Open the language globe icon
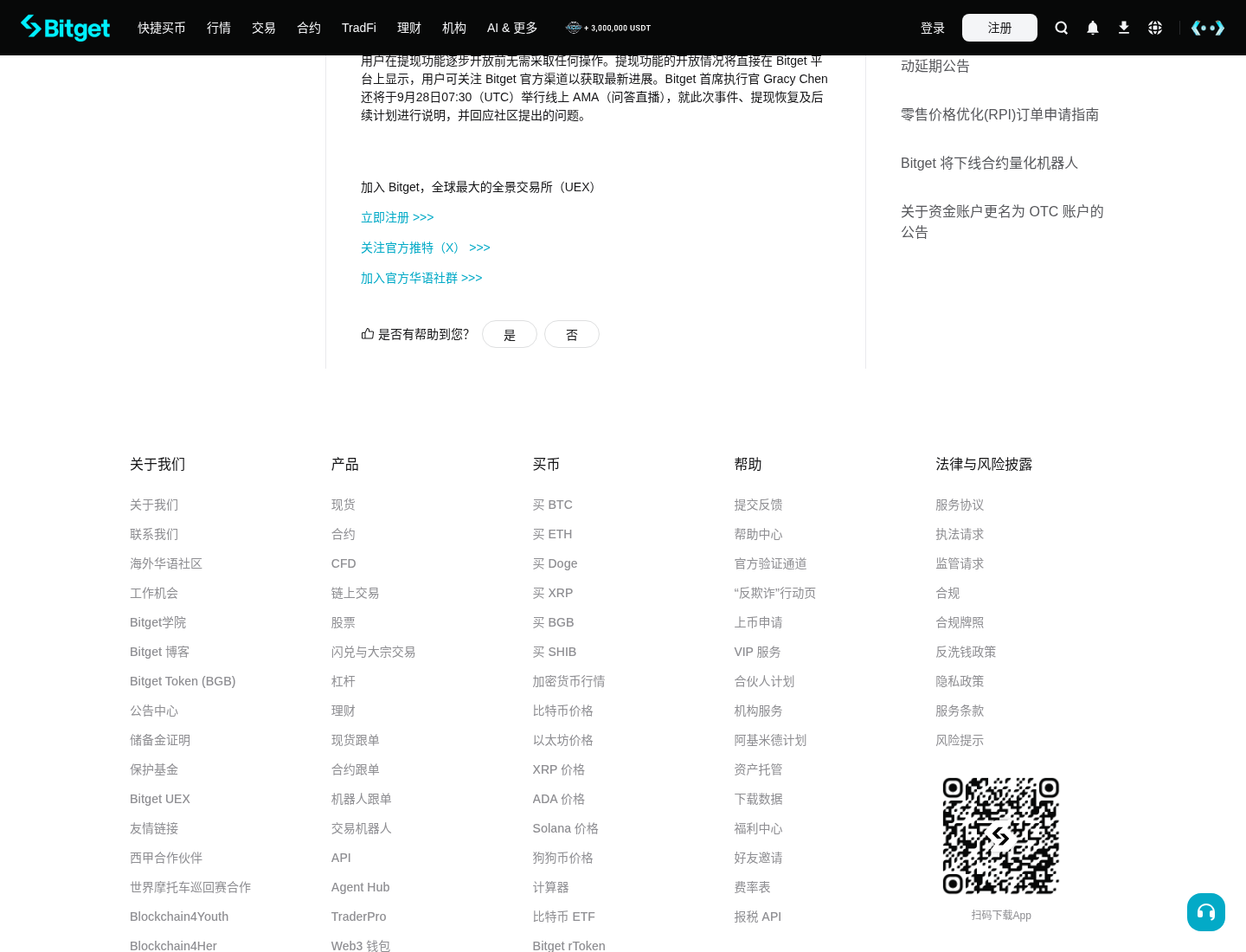This screenshot has height=952, width=1246. coord(1155,28)
